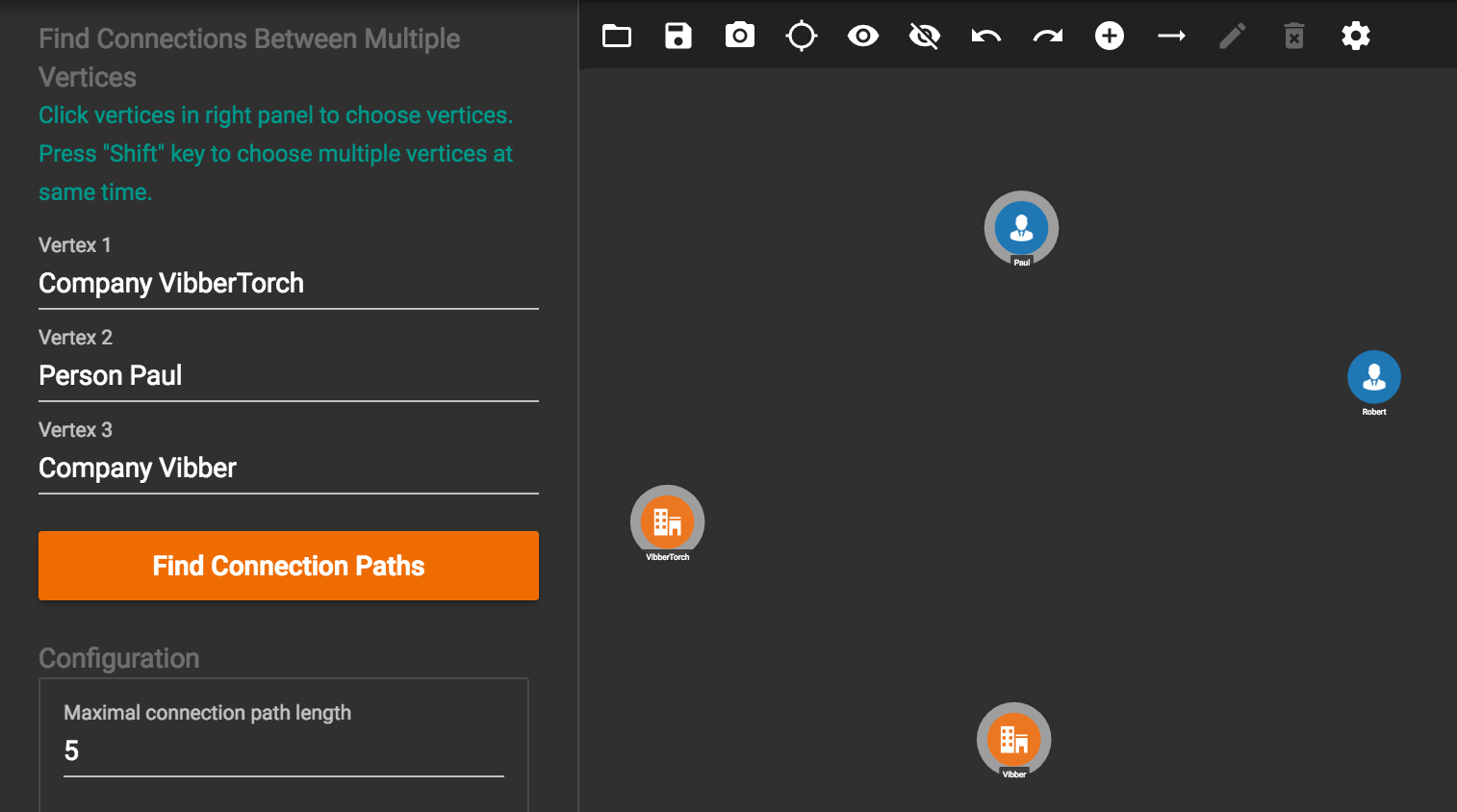Add new vertex with plus icon
1457x812 pixels.
pos(1110,37)
